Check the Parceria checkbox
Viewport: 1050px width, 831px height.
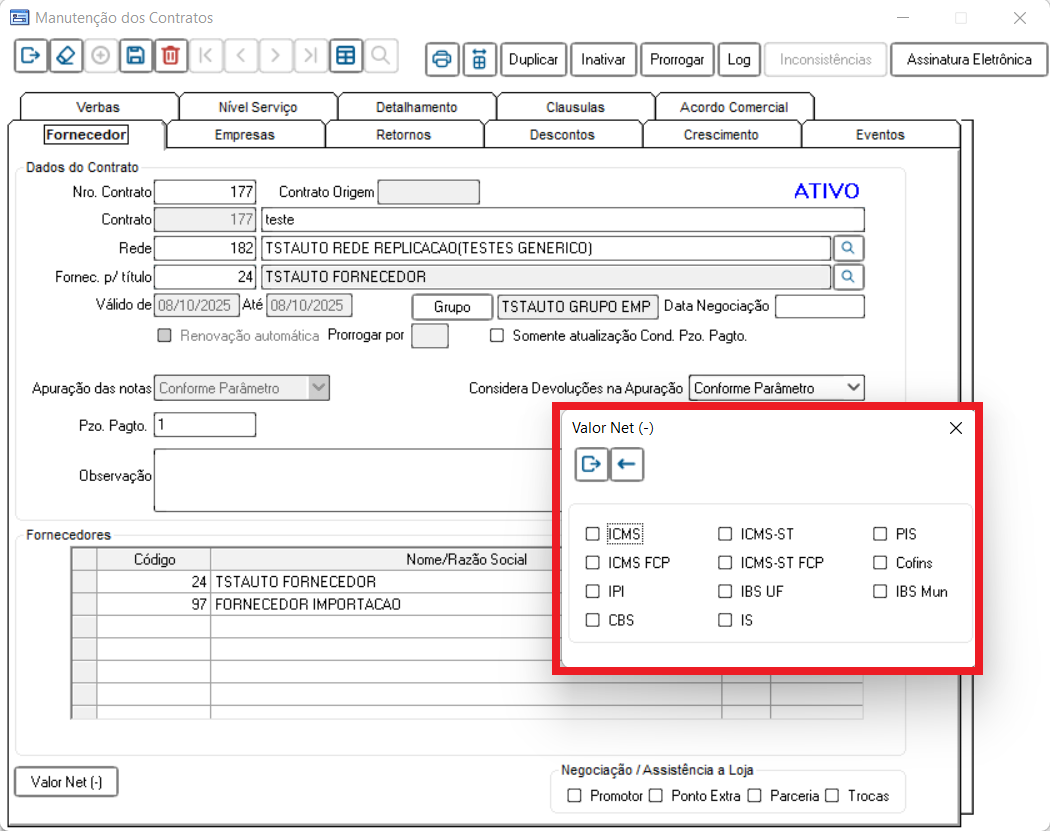click(755, 796)
